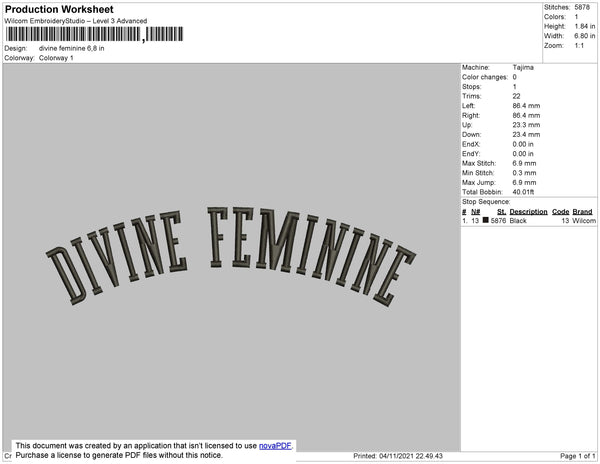Click the Wilcom brand entry
The image size is (600, 464).
point(584,221)
